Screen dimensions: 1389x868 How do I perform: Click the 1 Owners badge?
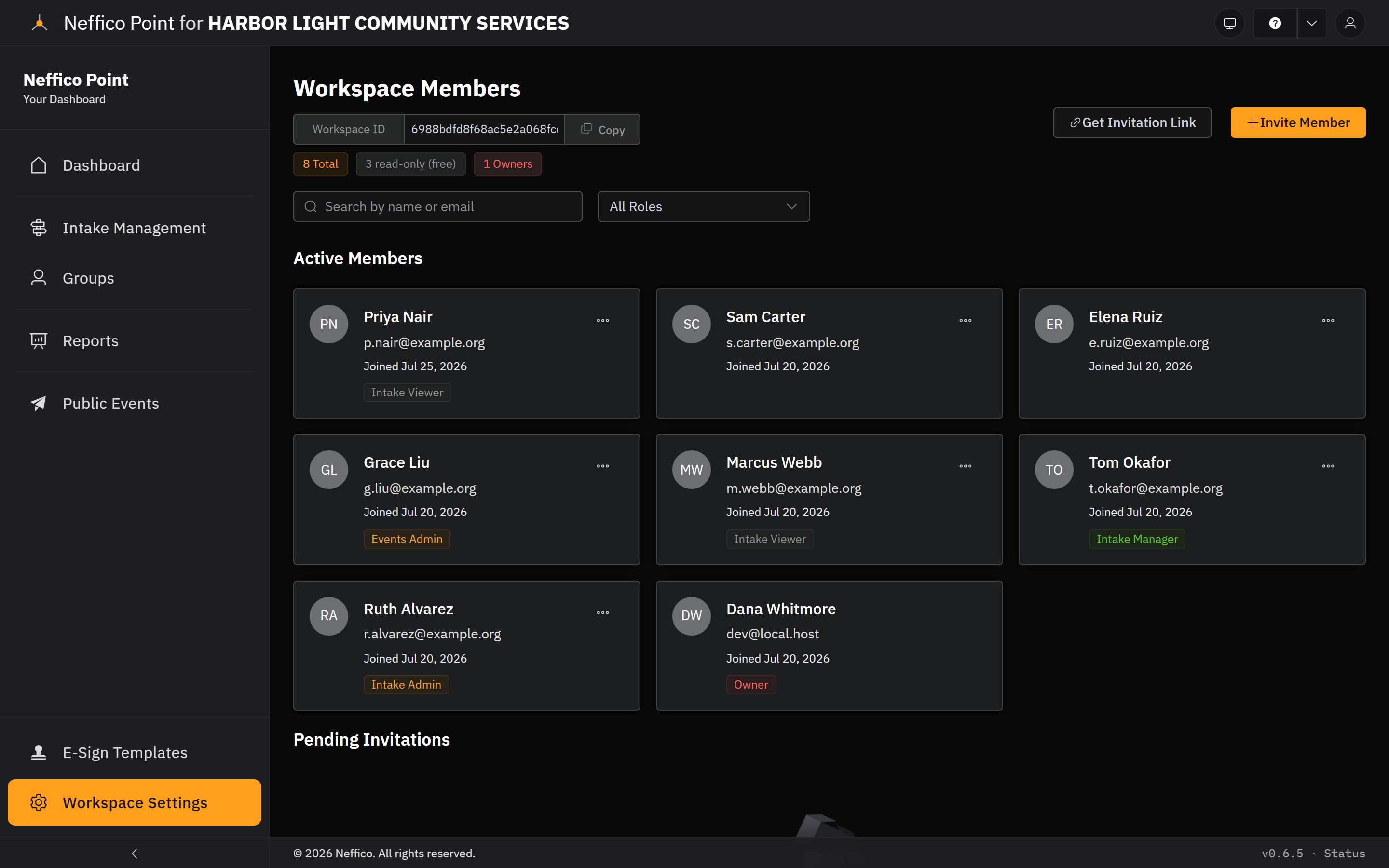pyautogui.click(x=507, y=163)
